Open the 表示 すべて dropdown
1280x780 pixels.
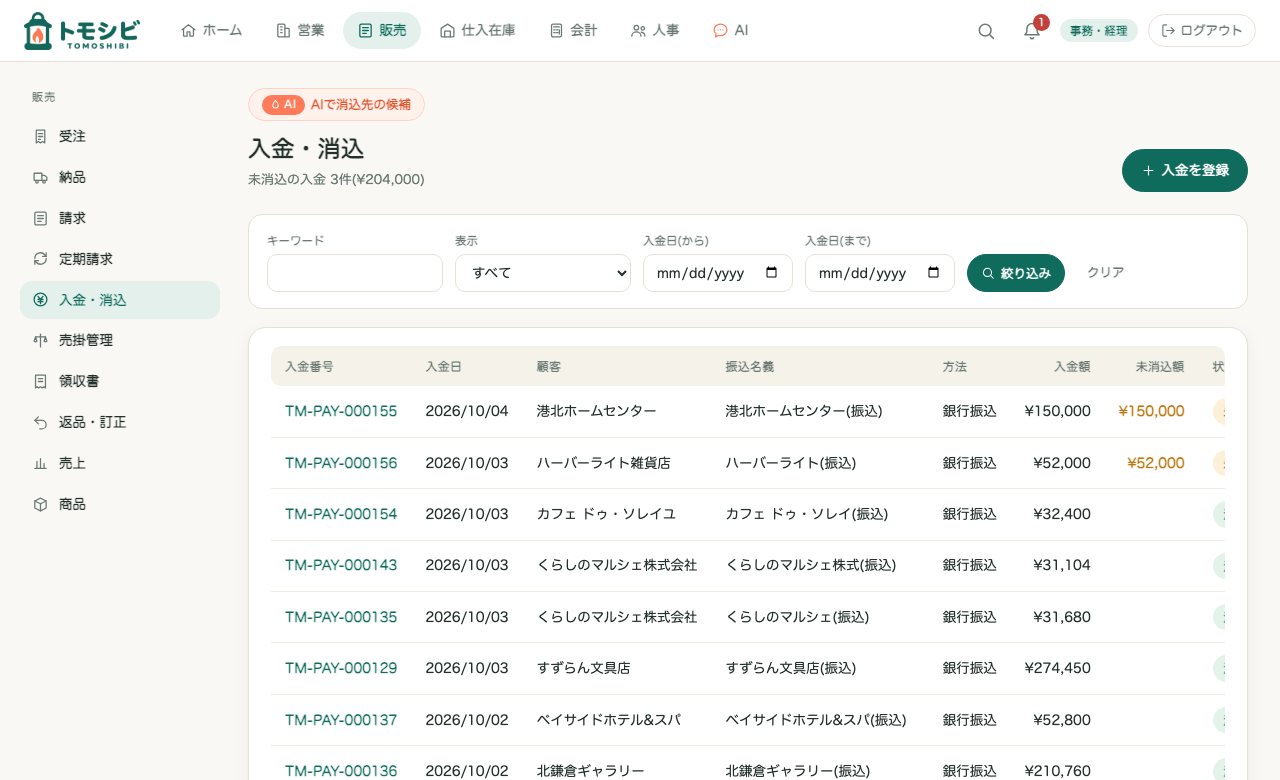click(x=543, y=273)
